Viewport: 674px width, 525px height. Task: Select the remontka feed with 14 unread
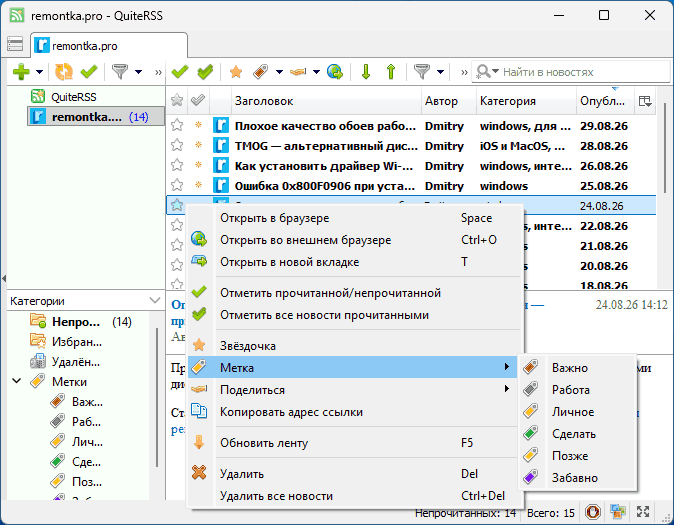point(95,117)
